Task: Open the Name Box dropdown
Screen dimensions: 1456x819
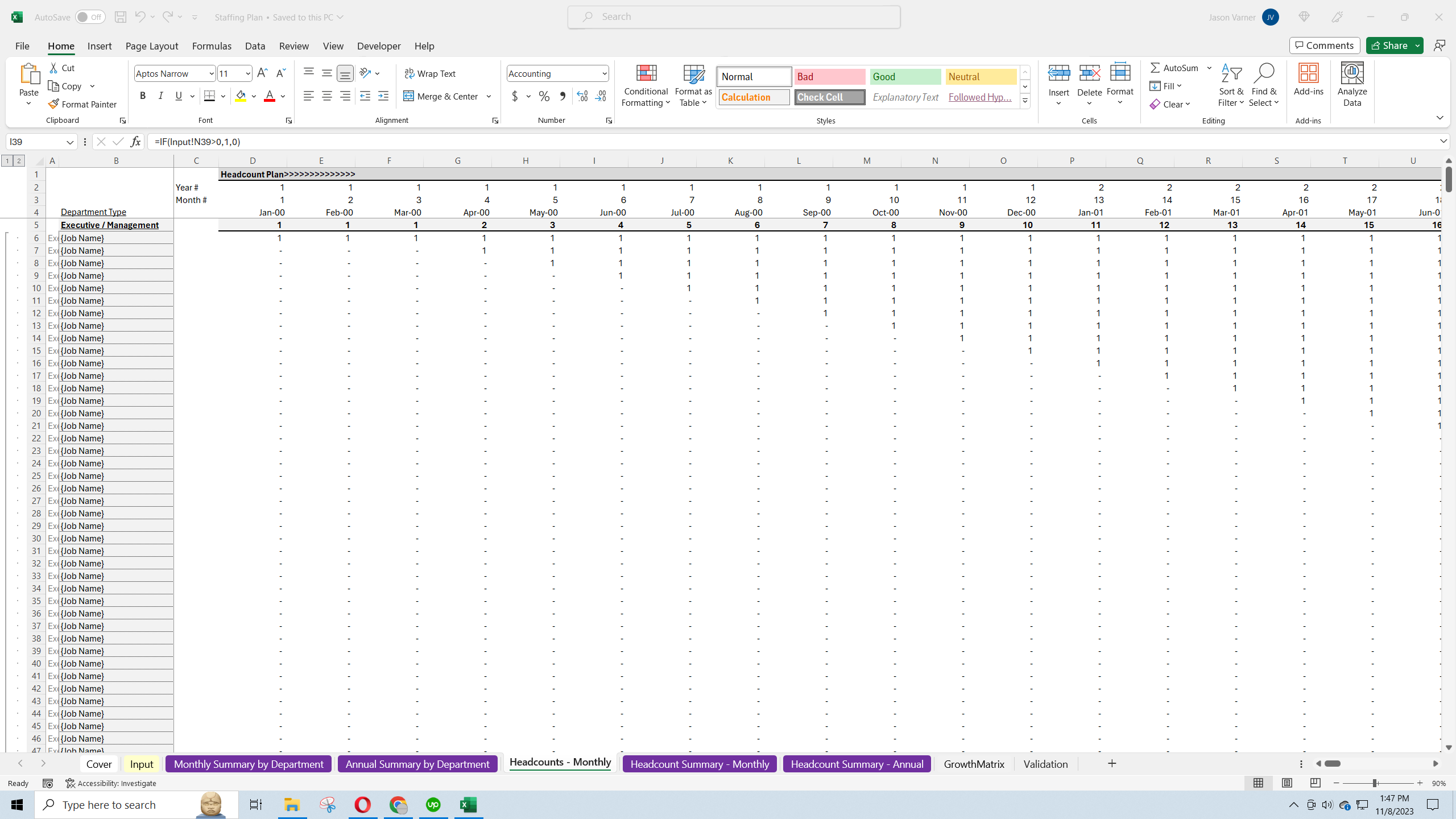Action: 70,142
